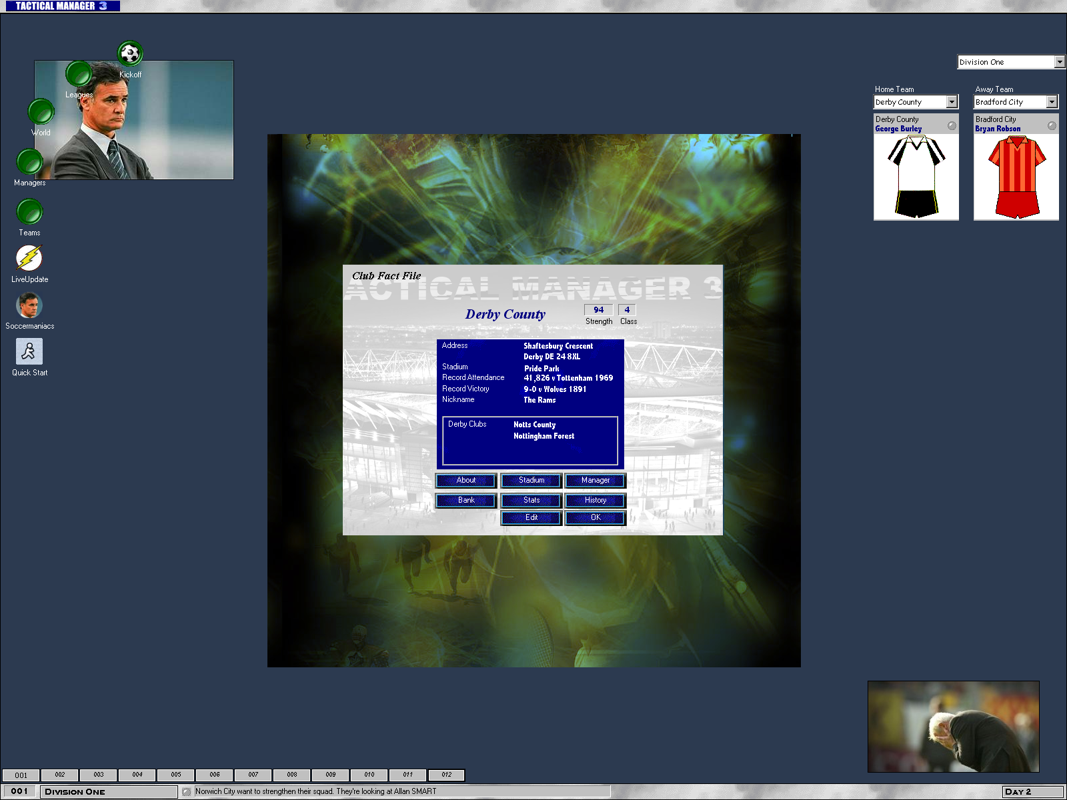1067x800 pixels.
Task: View the club's Bank information
Action: 466,498
